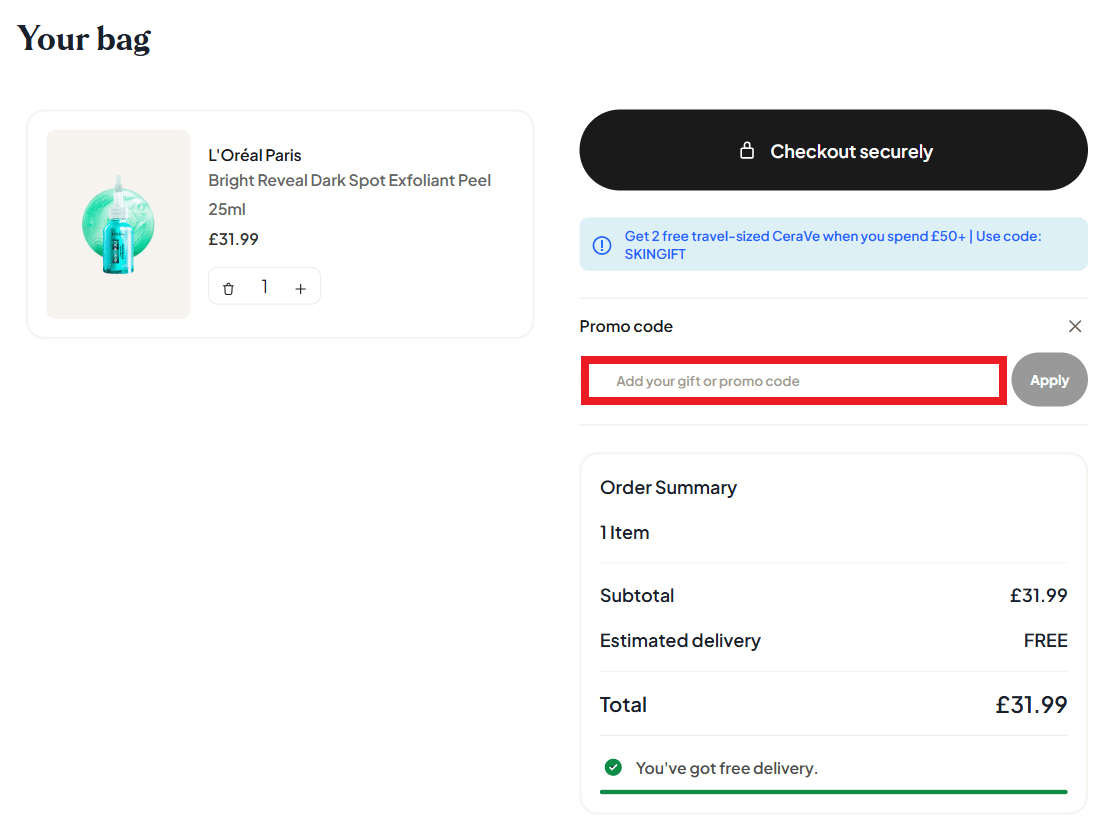
Task: Apply the promo code
Action: point(1049,380)
